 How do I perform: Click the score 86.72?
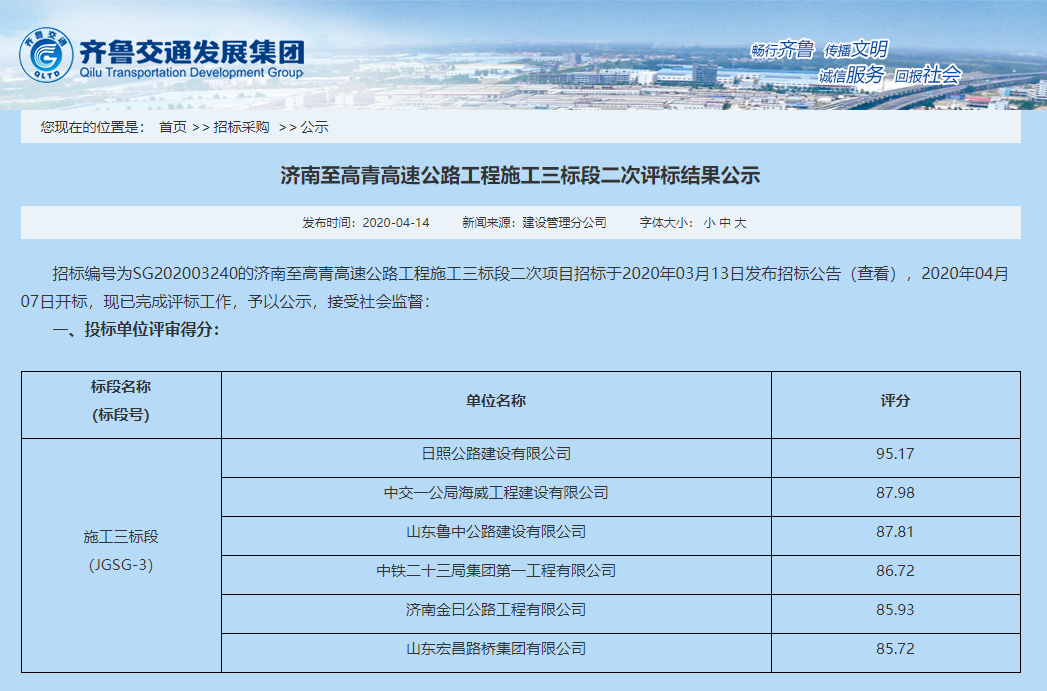(895, 571)
